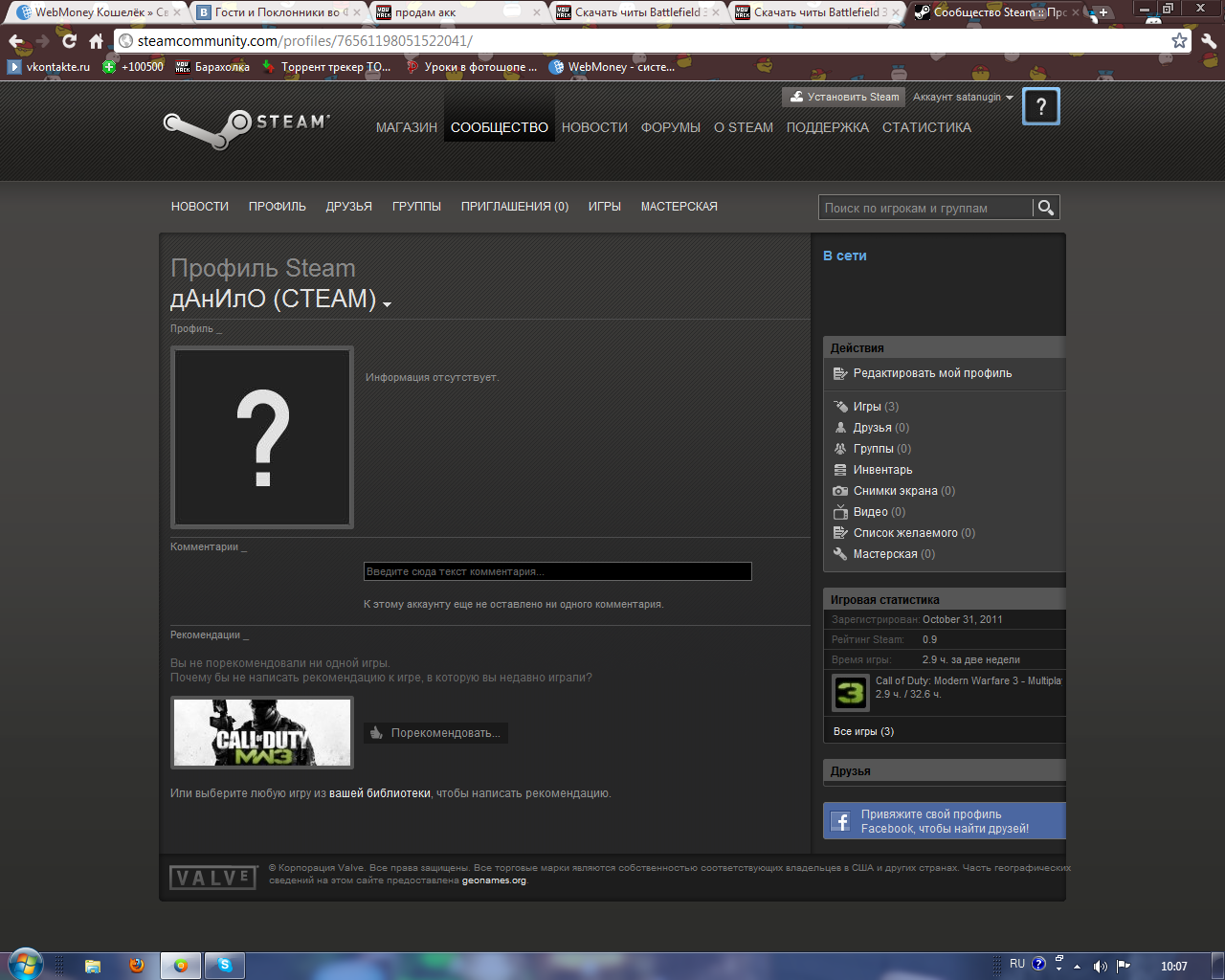Click the Группы people icon in sidebar
Screen dimensions: 1225x980
click(840, 449)
